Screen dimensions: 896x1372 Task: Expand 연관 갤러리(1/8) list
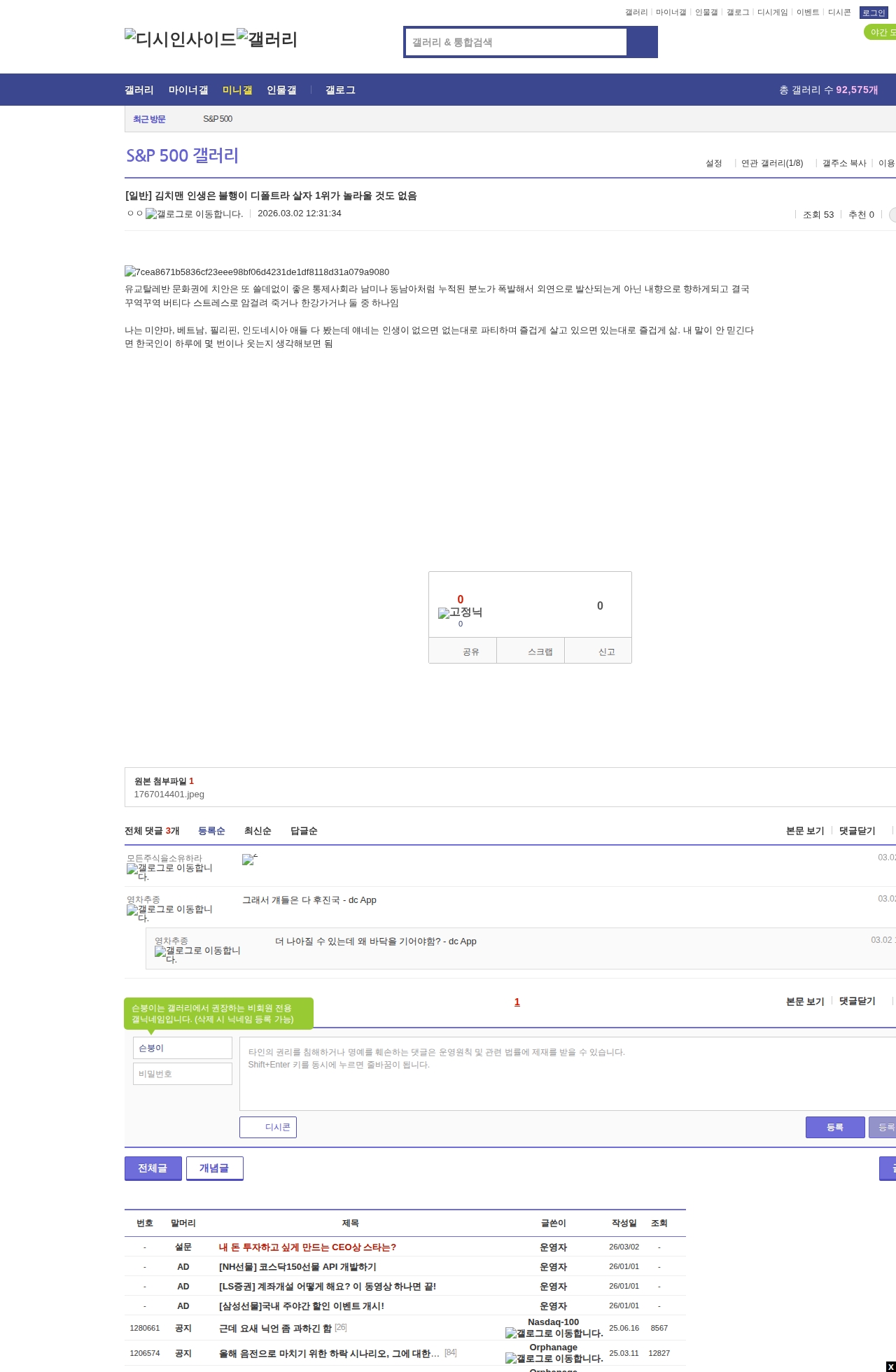click(x=772, y=163)
